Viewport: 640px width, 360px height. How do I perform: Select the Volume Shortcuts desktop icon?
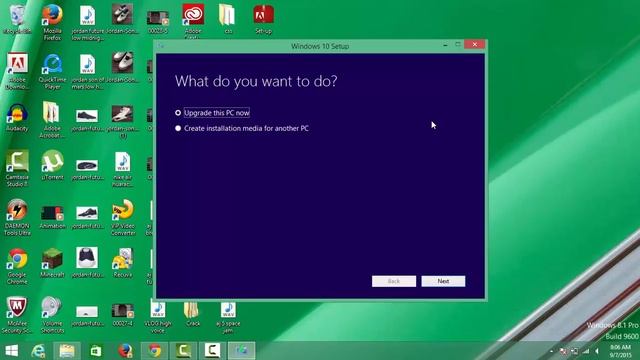tap(52, 315)
